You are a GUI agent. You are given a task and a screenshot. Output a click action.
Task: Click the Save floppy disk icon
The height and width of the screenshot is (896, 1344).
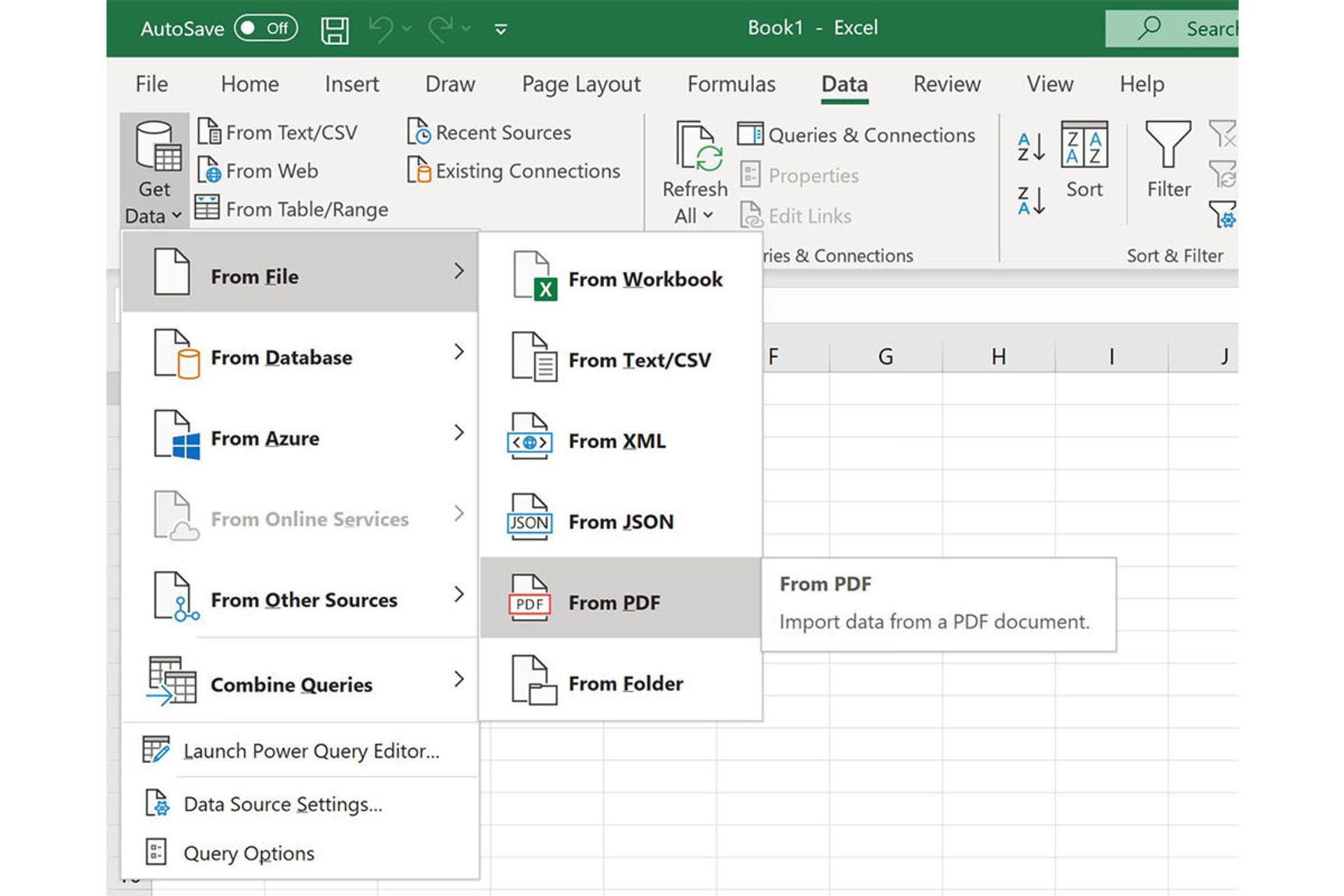coord(335,30)
